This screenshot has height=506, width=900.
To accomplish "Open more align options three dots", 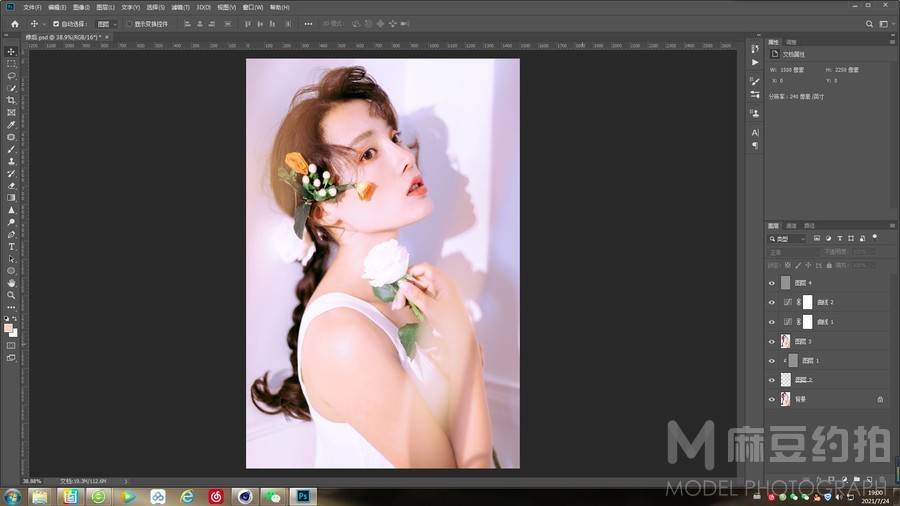I will (308, 24).
